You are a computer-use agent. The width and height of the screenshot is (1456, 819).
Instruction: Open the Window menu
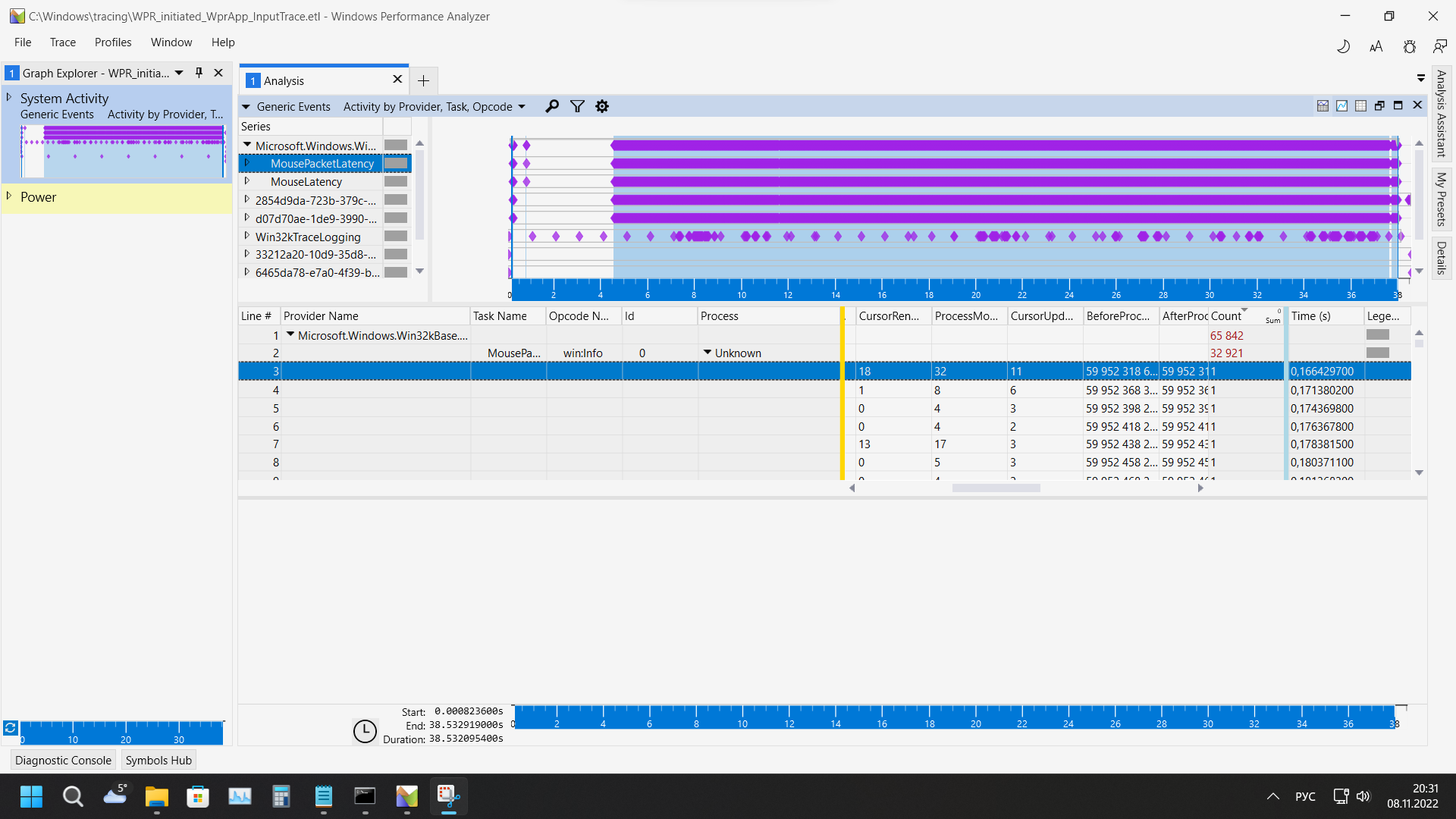coord(171,42)
